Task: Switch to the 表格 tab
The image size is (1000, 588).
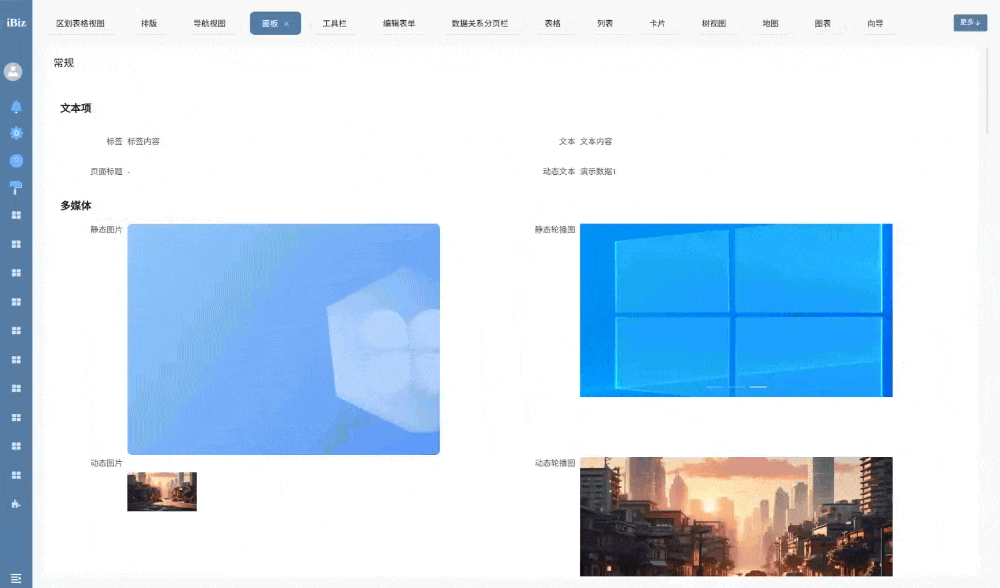Action: pyautogui.click(x=552, y=24)
